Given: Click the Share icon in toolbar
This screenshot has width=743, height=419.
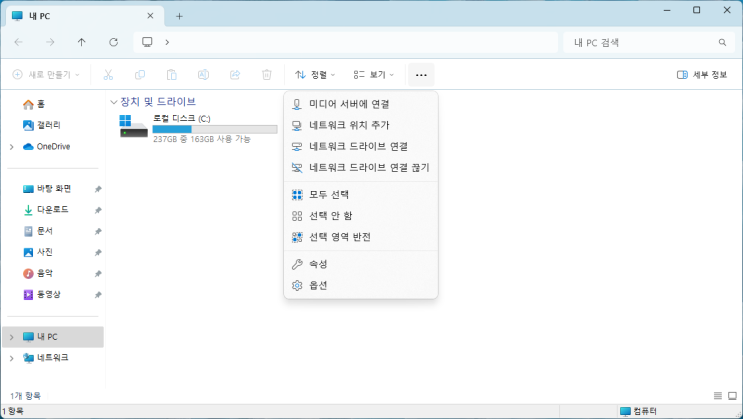Looking at the screenshot, I should click(235, 74).
